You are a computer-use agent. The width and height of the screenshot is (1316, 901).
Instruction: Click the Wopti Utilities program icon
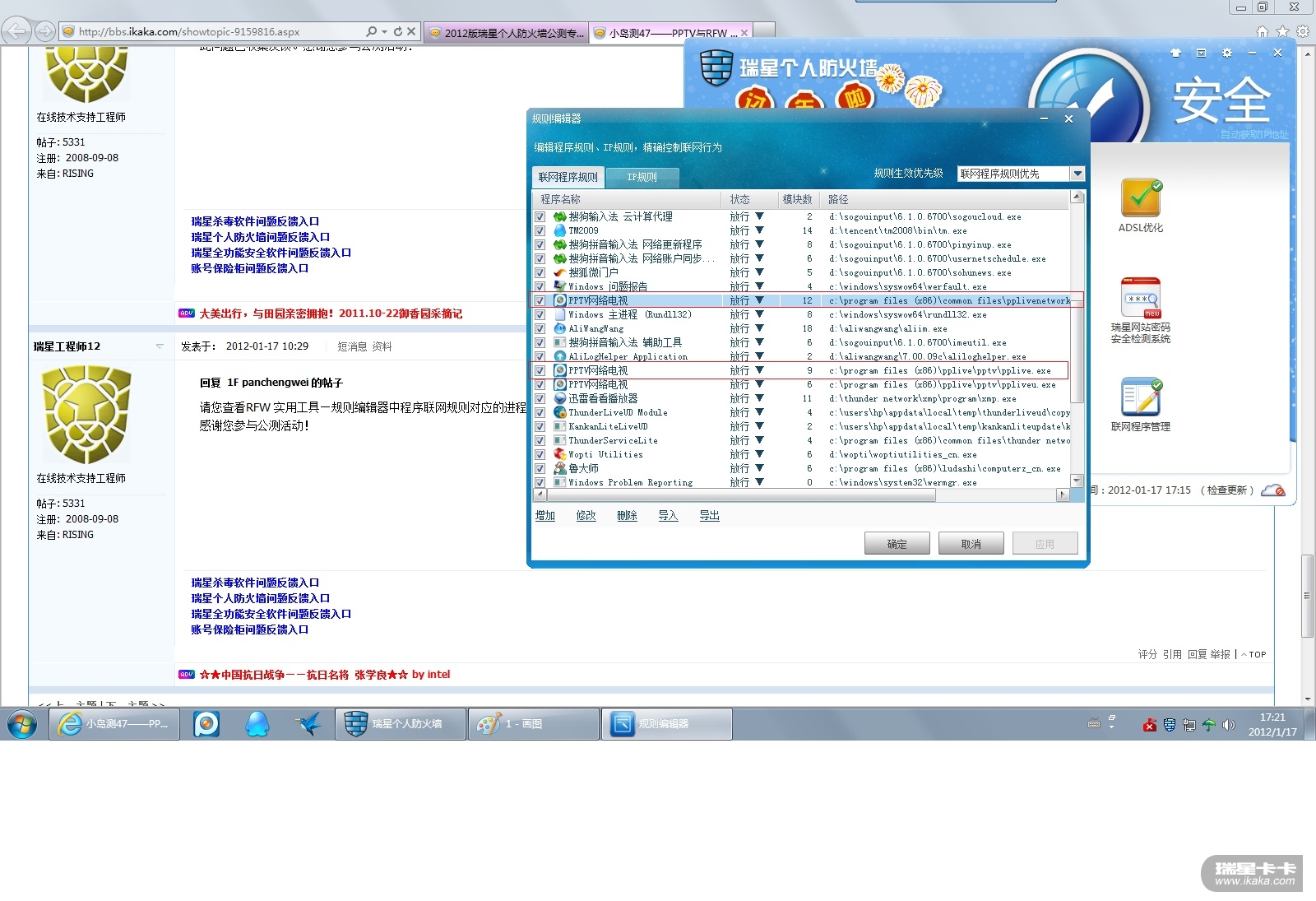560,454
